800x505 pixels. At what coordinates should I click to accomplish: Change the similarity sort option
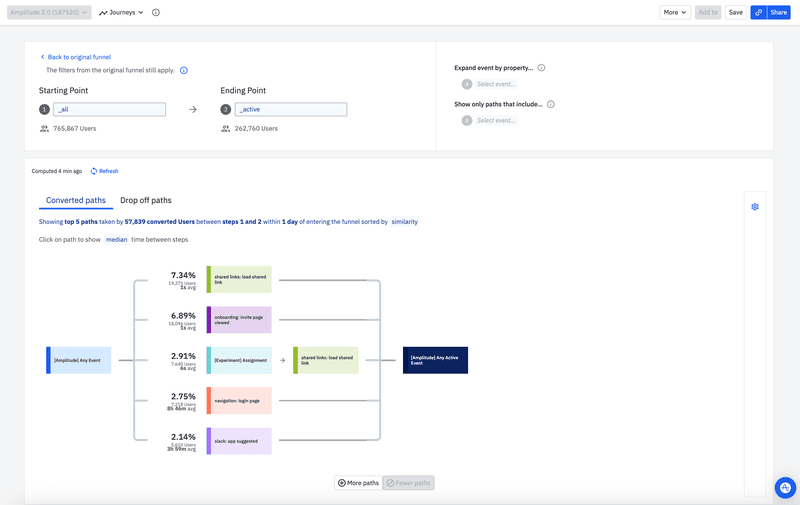pyautogui.click(x=404, y=221)
